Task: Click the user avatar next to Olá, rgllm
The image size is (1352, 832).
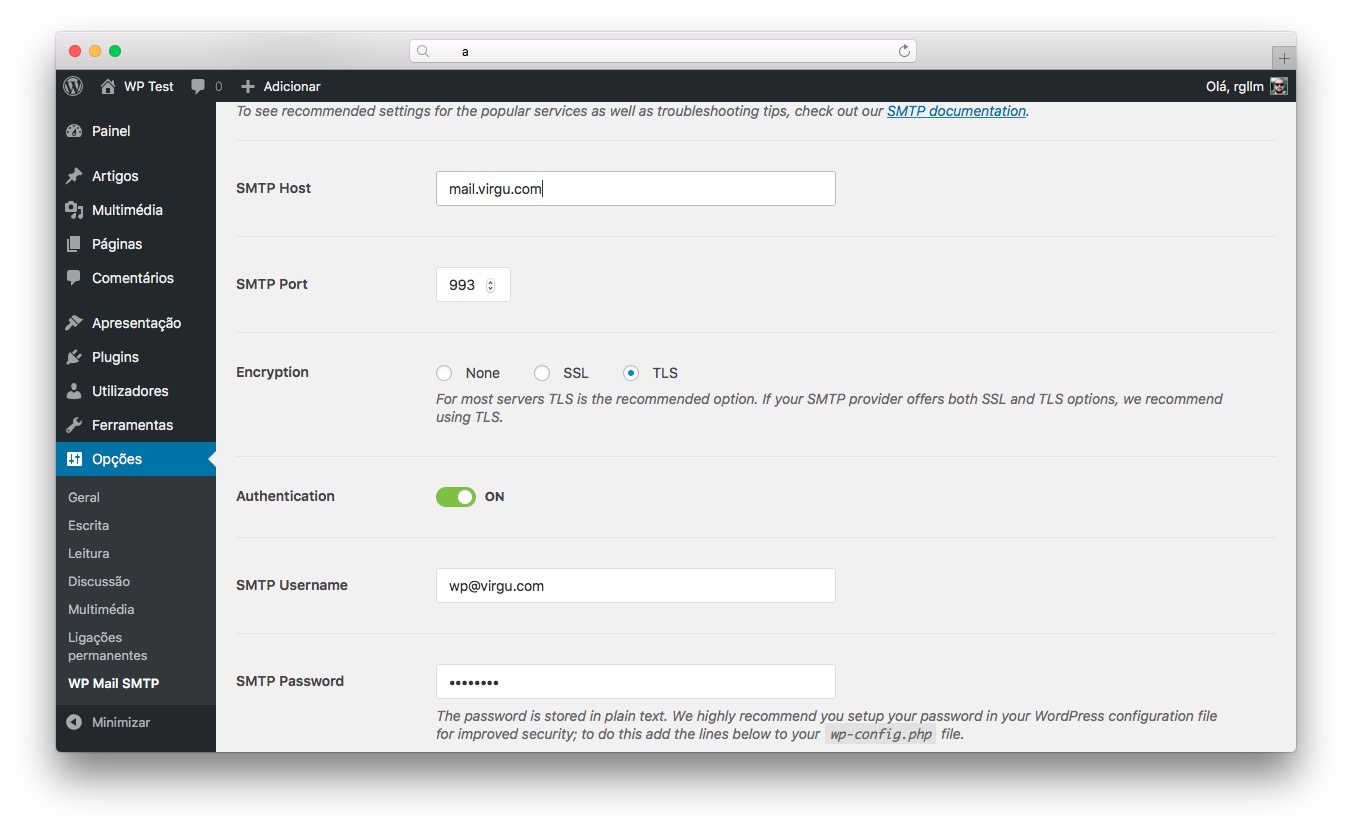Action: pyautogui.click(x=1278, y=87)
